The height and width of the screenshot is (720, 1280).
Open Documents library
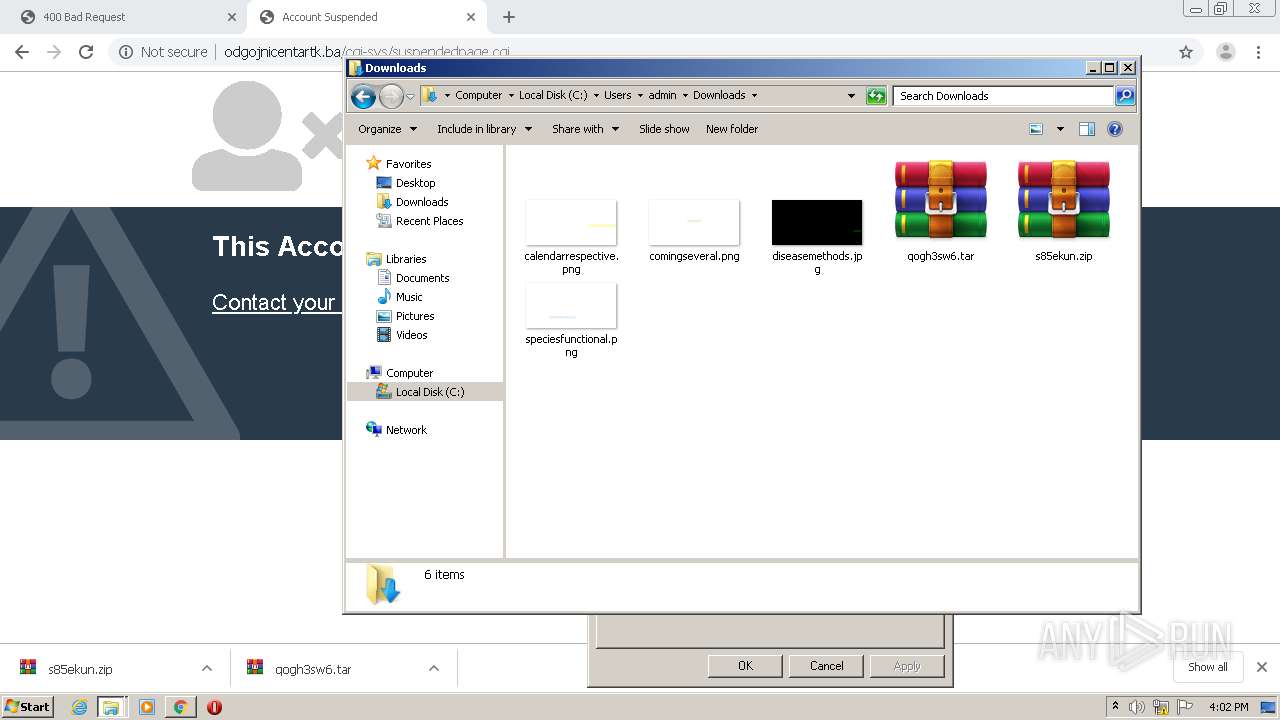pyautogui.click(x=422, y=278)
